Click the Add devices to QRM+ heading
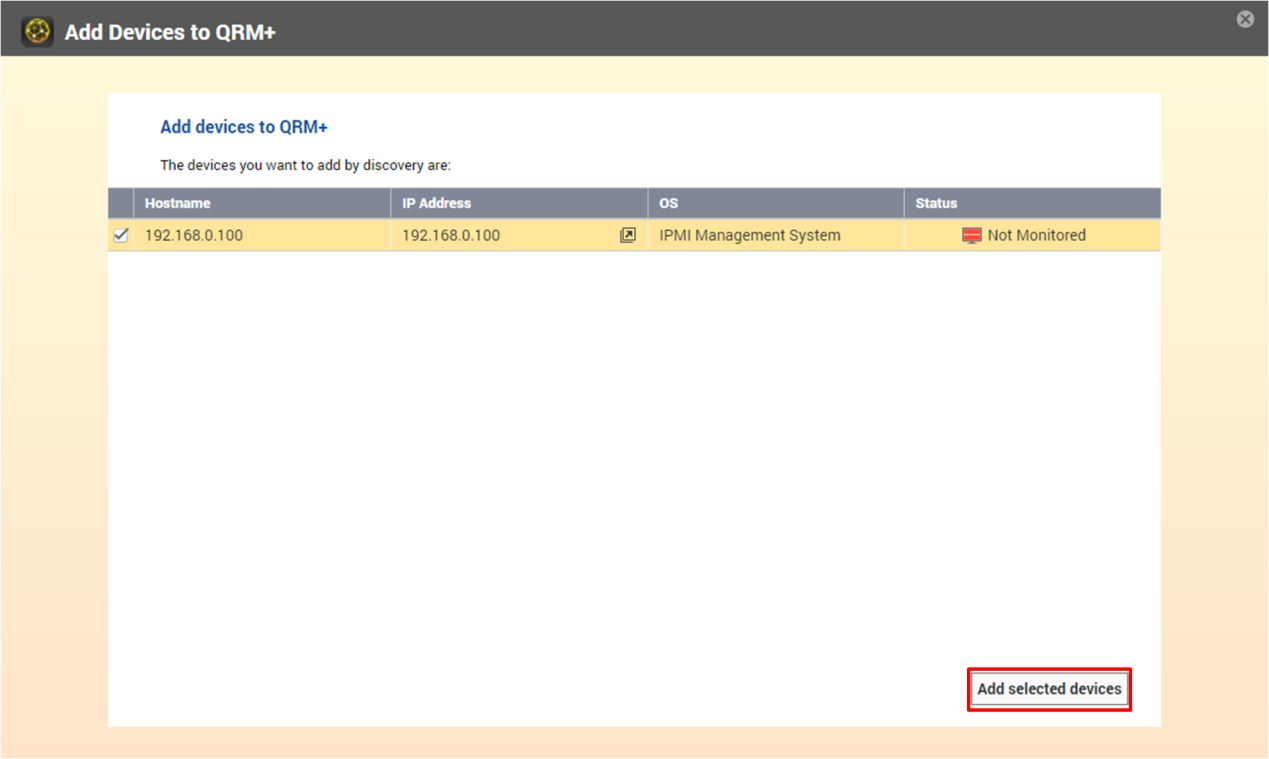The image size is (1269, 759). pos(244,127)
